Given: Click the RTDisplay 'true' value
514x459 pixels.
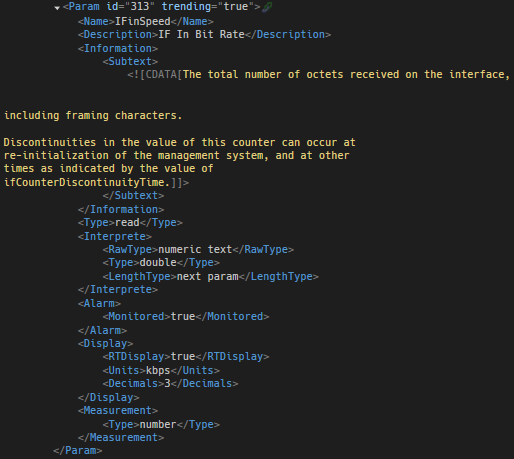Looking at the screenshot, I should click(x=183, y=357).
